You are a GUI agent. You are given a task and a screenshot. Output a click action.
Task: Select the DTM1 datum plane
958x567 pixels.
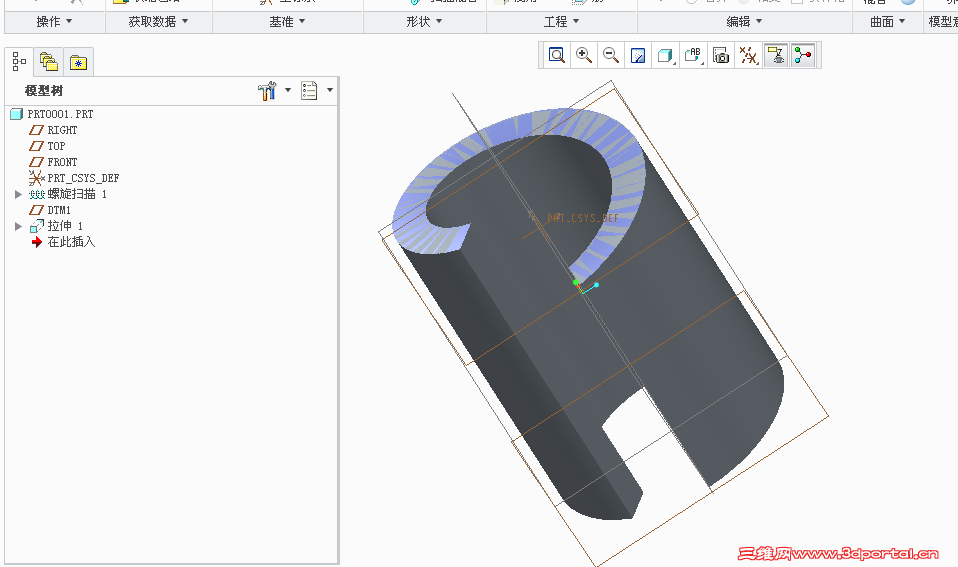pyautogui.click(x=50, y=210)
